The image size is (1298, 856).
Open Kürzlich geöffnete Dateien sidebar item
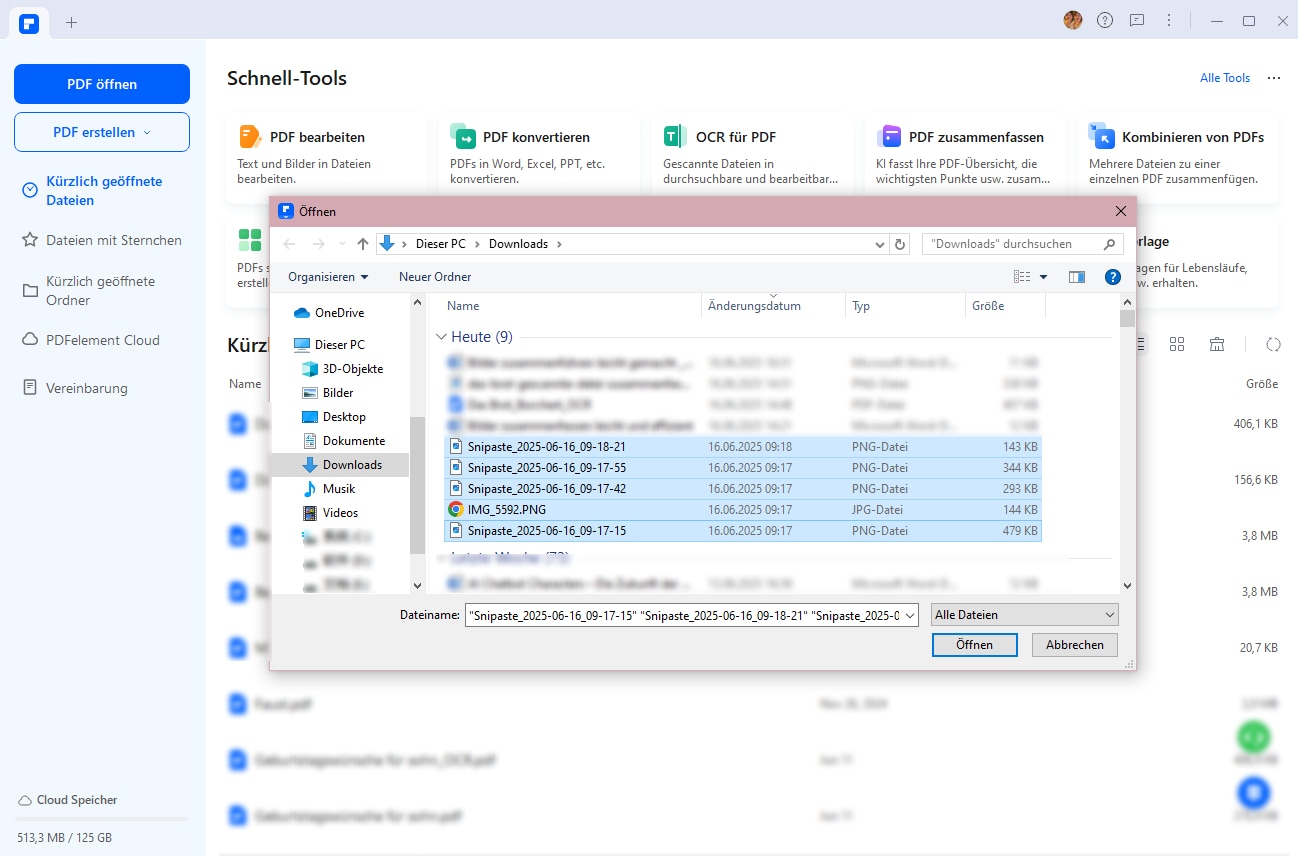pyautogui.click(x=103, y=191)
